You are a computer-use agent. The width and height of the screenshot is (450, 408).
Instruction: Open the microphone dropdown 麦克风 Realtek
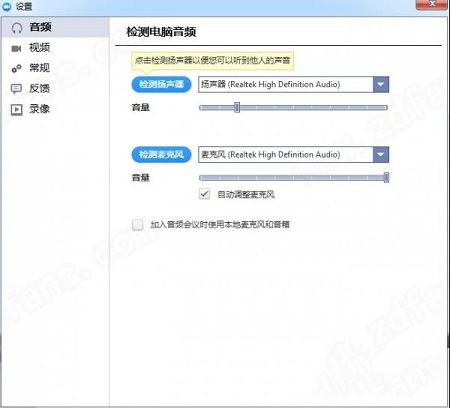coord(293,154)
